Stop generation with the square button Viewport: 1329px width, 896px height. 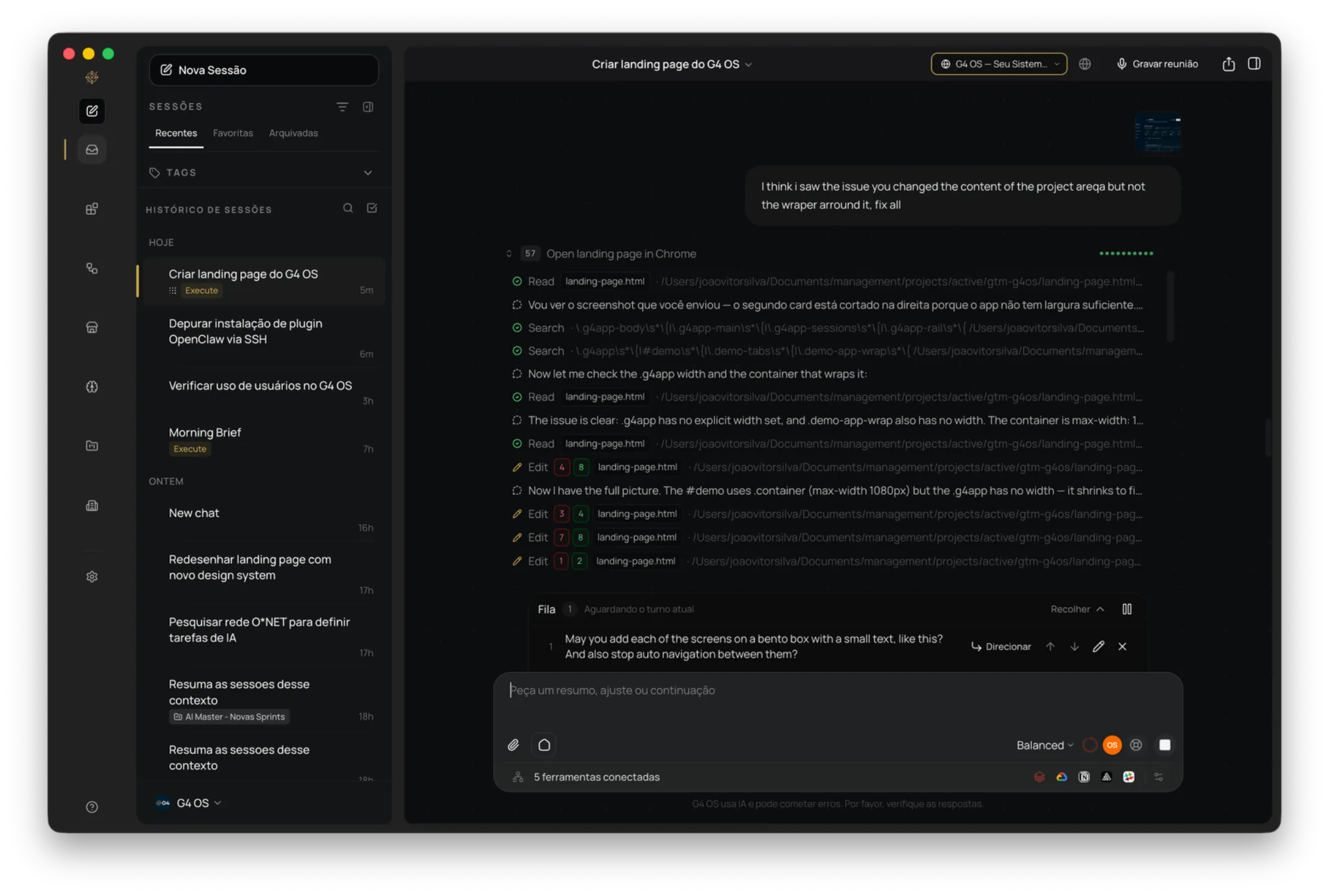(x=1164, y=745)
